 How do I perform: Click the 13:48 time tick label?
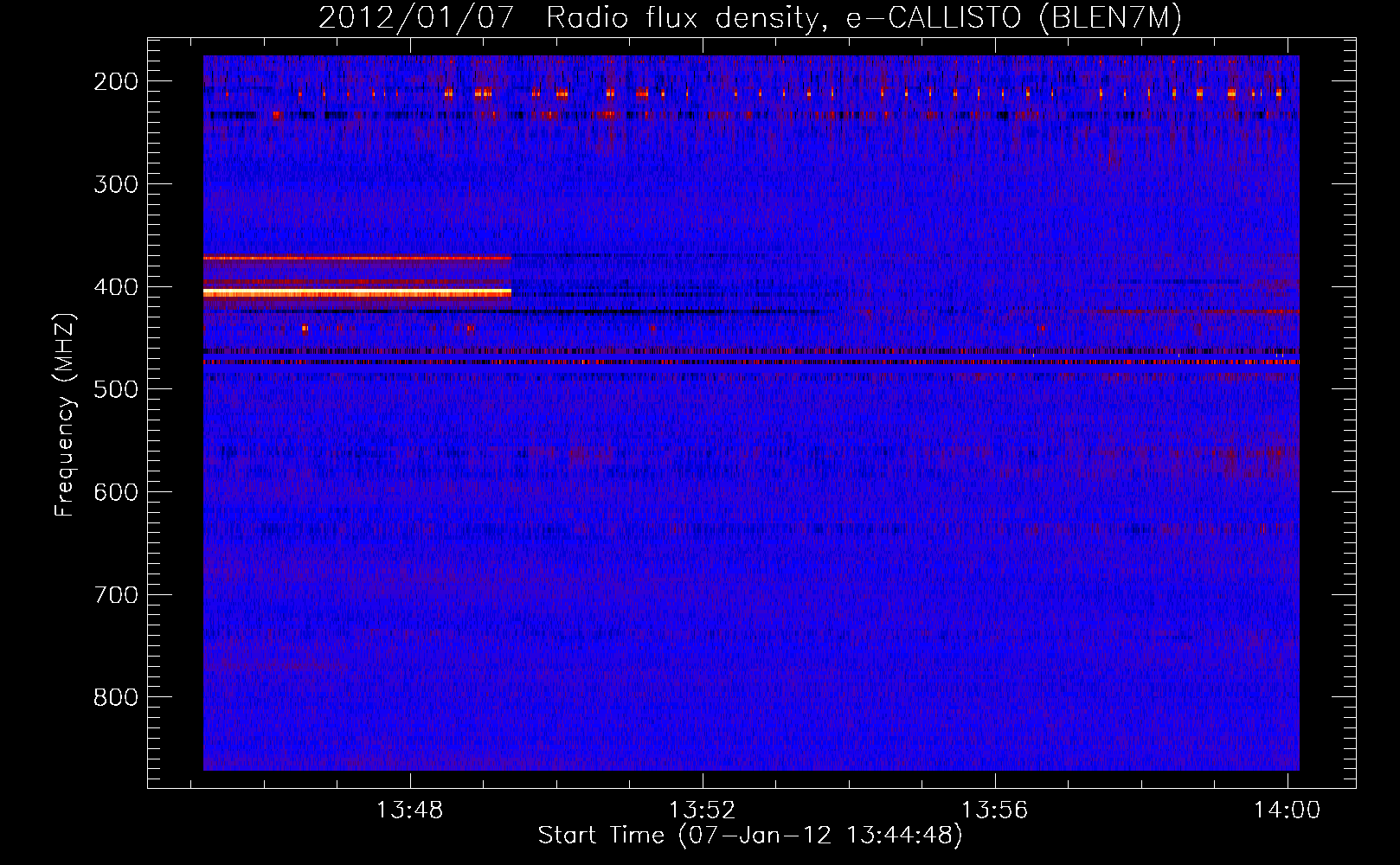409,810
